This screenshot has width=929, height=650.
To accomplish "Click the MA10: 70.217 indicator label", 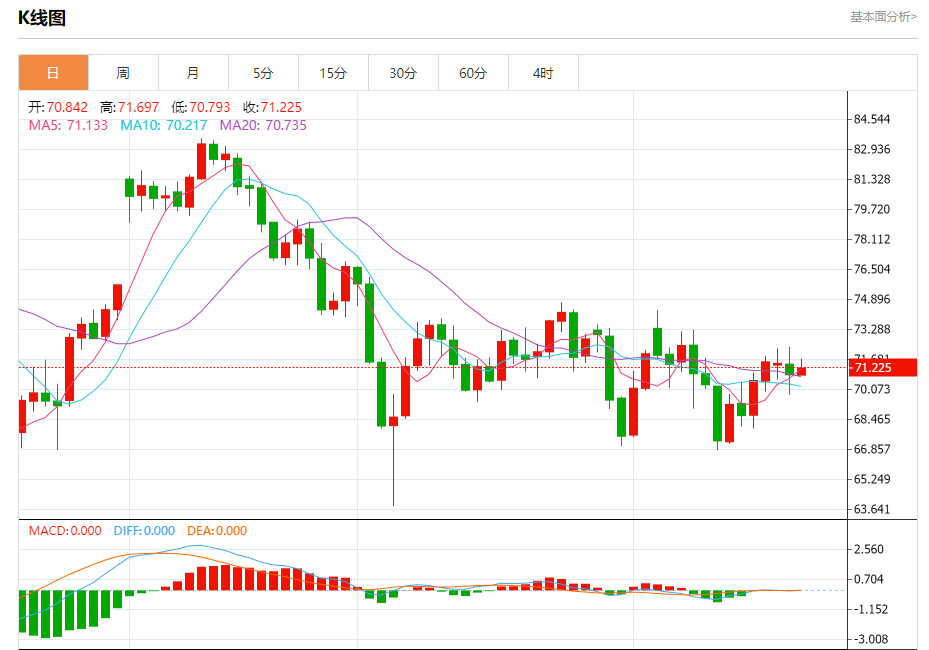I will (x=164, y=125).
